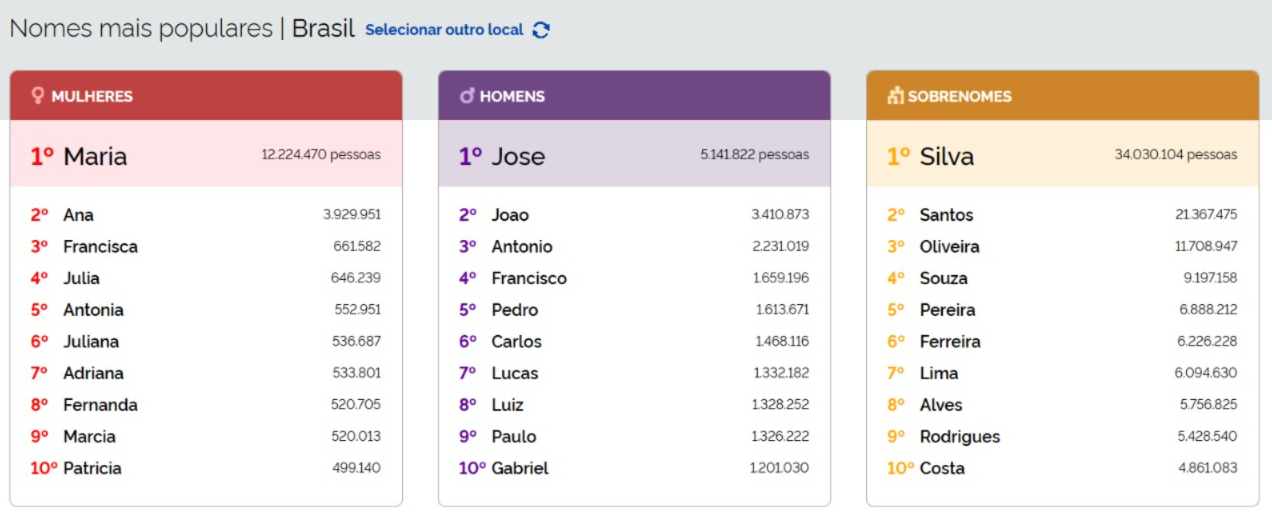
Task: Click the top surname Silva
Action: tap(946, 156)
